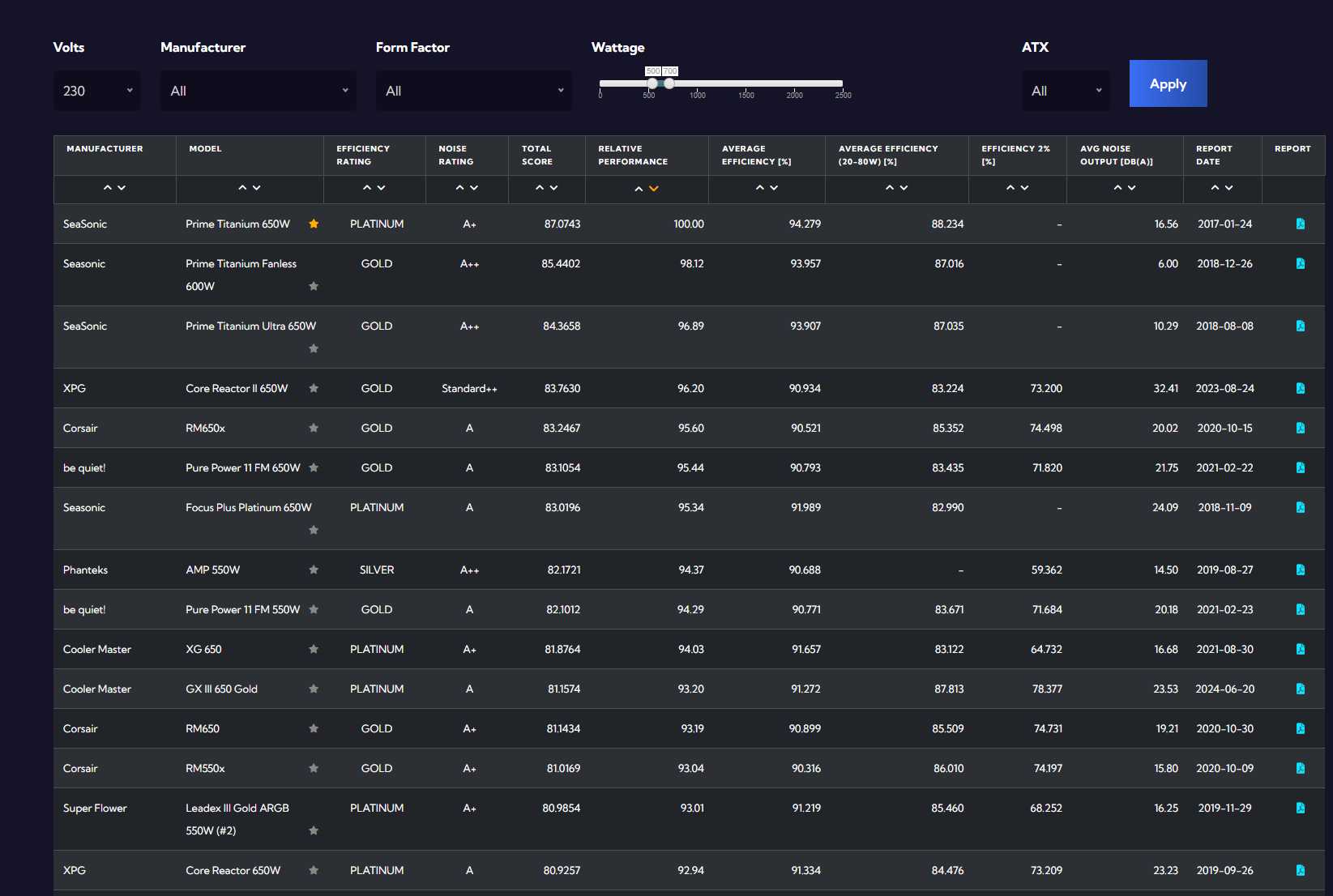Screen dimensions: 1333x896
Task: Click total score value 87.0743
Action: point(562,224)
